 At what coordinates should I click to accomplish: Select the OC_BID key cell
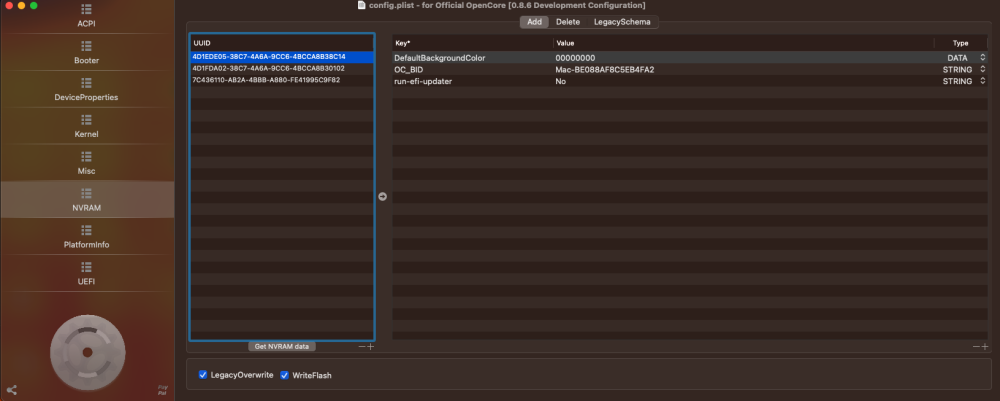(473, 69)
